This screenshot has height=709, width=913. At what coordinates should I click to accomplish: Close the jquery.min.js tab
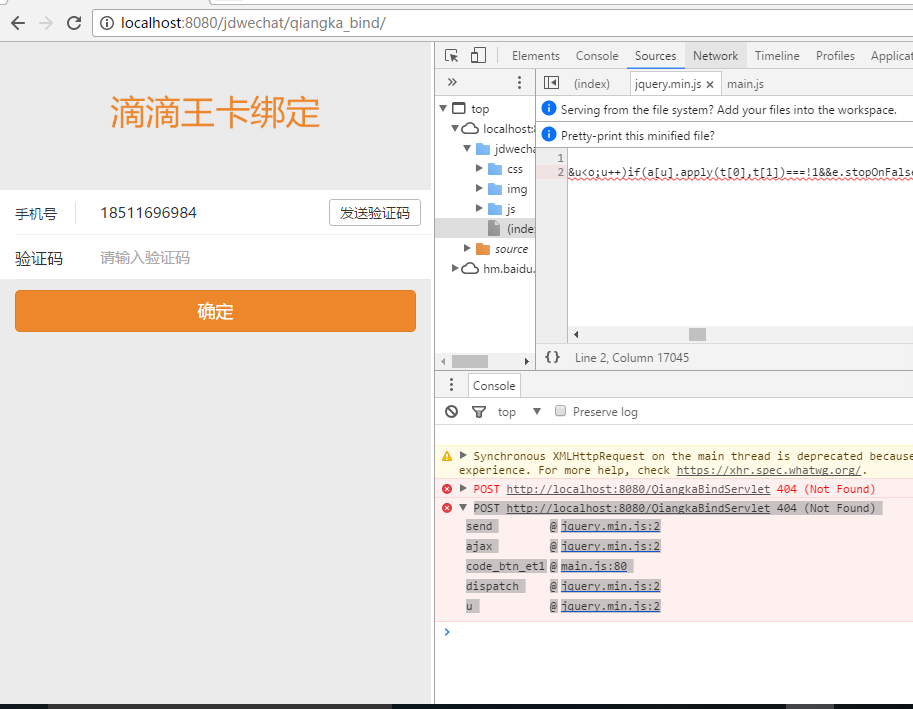(x=710, y=84)
